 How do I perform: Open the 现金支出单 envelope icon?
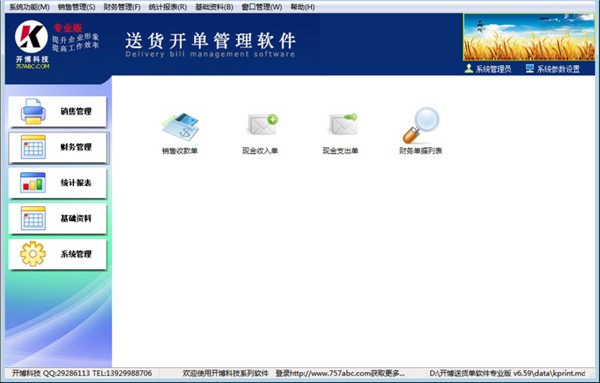tap(343, 124)
